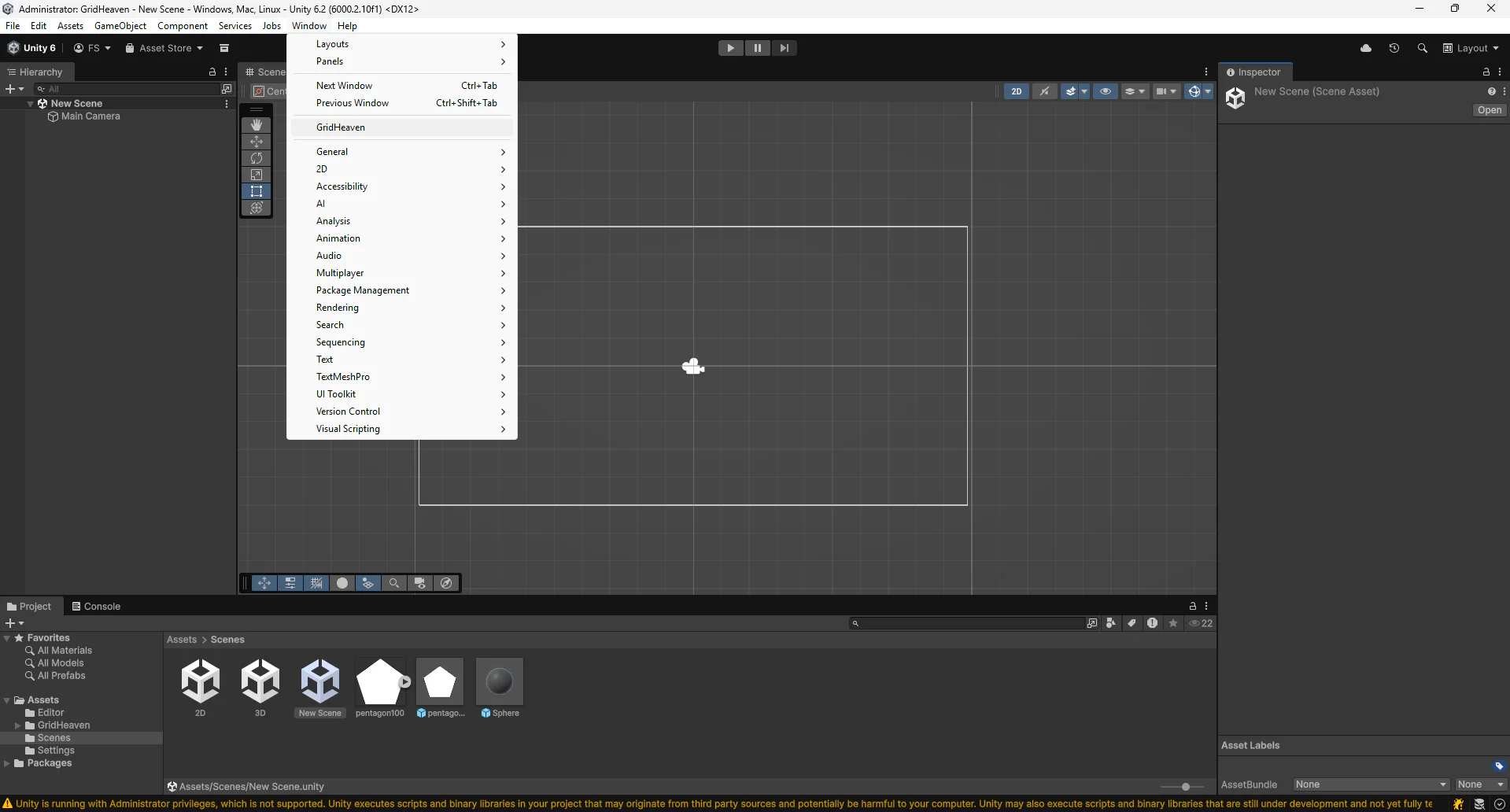Image resolution: width=1510 pixels, height=812 pixels.
Task: Open the Unity cloud services icon
Action: 1366,48
